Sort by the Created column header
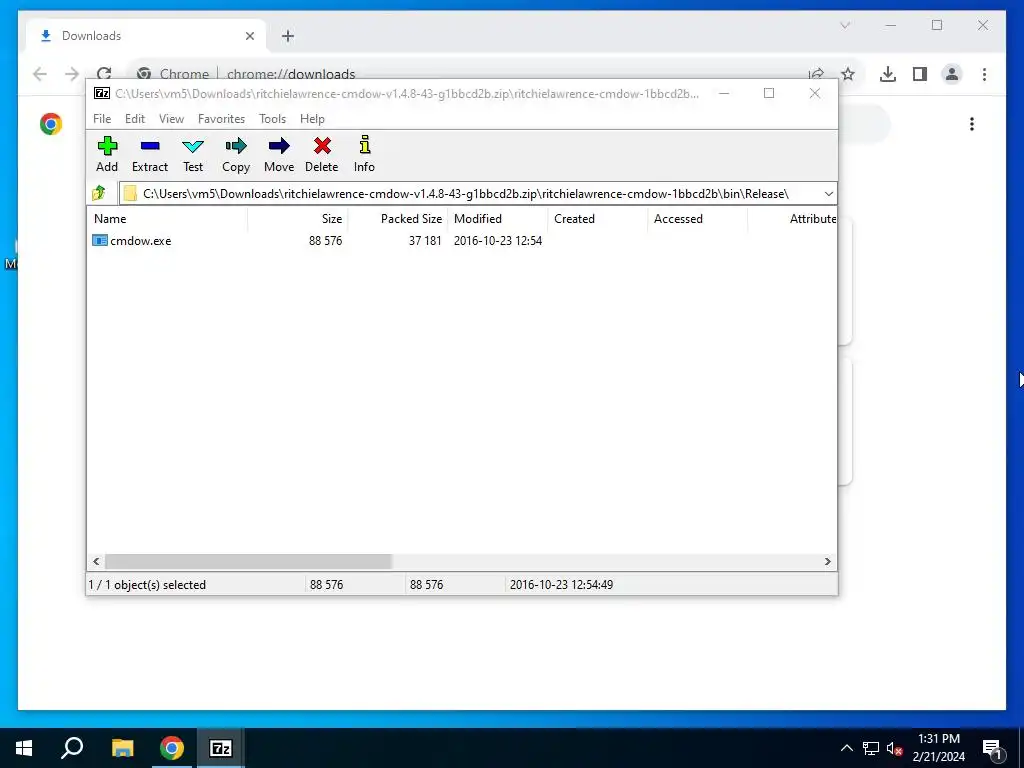1024x768 pixels. 597,219
